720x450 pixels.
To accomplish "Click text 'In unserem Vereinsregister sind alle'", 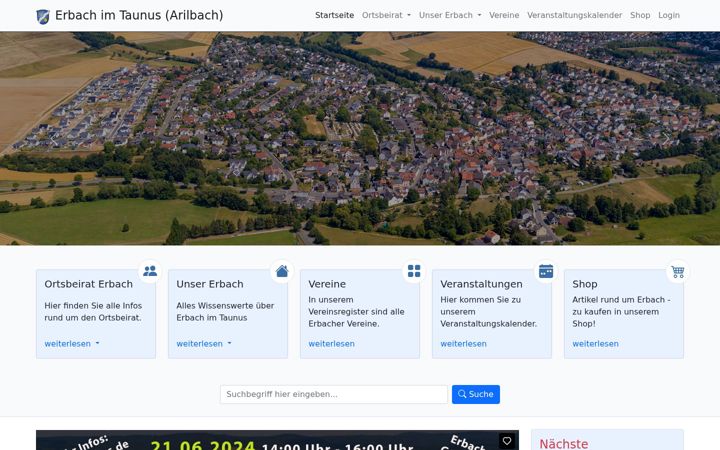I will click(356, 305).
